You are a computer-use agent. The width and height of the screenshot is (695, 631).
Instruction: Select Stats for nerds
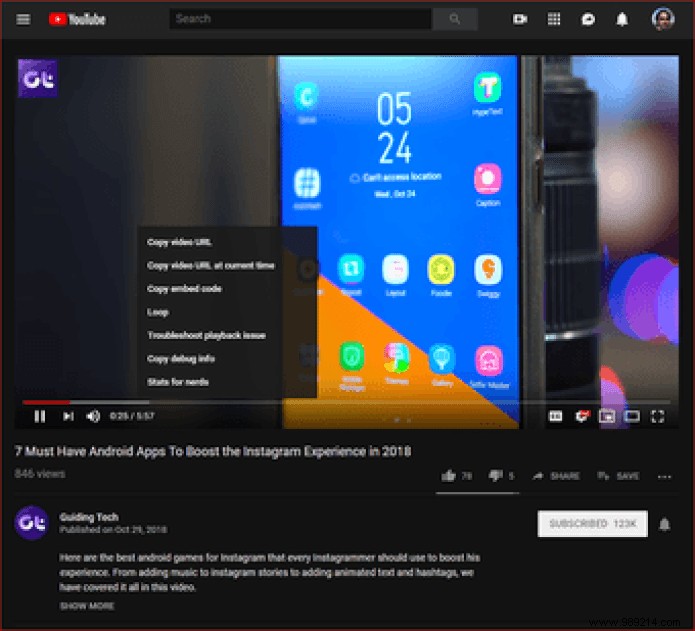(x=178, y=382)
